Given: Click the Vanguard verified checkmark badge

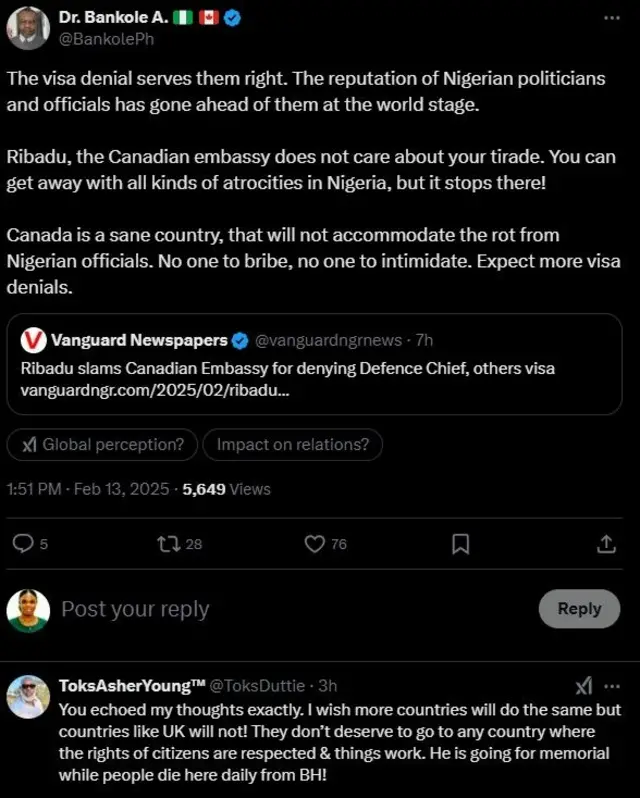Looking at the screenshot, I should (x=241, y=340).
